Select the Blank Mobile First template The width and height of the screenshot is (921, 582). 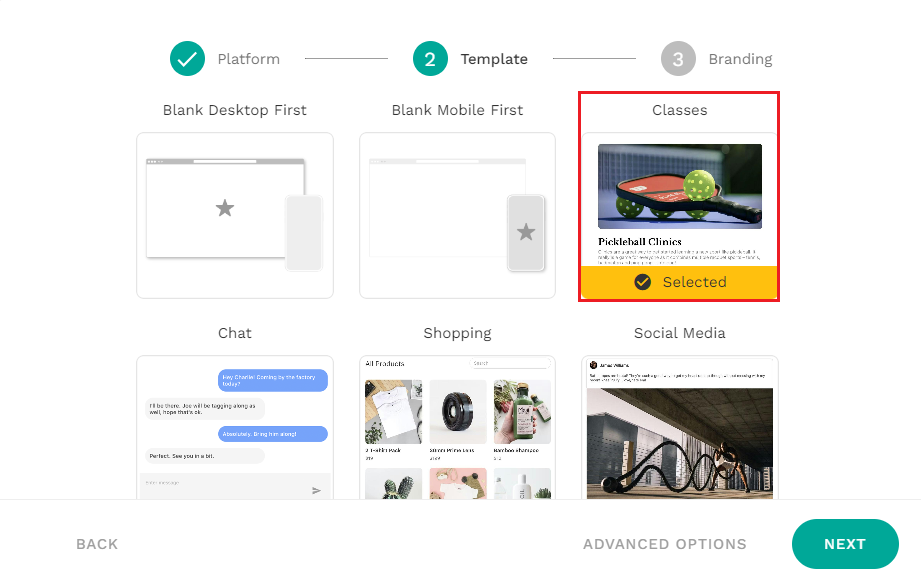coord(458,216)
